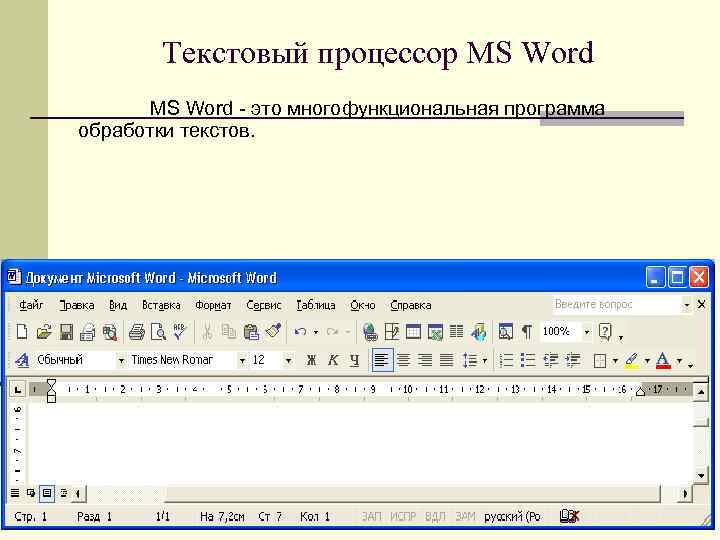Redo the undone action

click(x=332, y=332)
